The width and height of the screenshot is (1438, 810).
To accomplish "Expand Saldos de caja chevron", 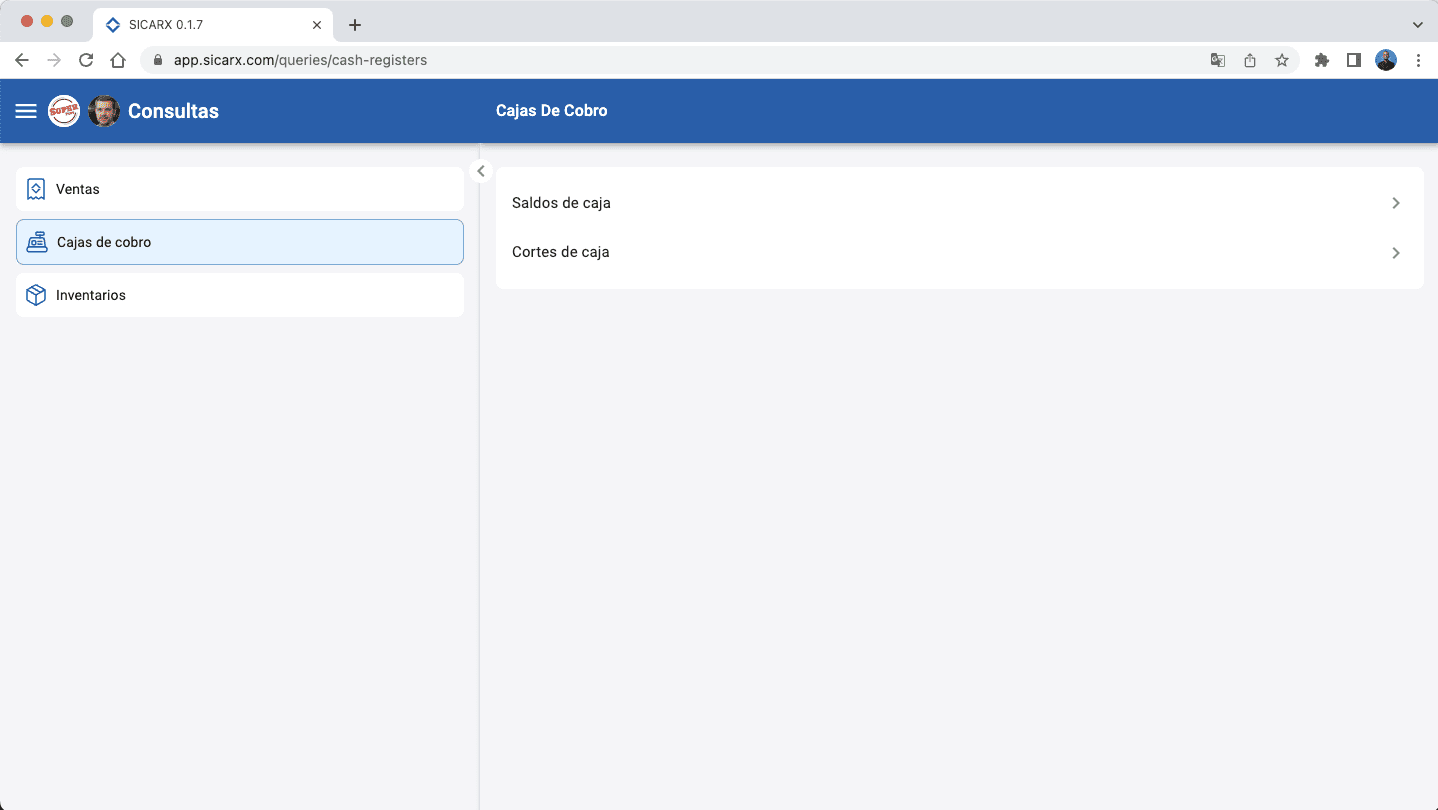I will 1396,203.
